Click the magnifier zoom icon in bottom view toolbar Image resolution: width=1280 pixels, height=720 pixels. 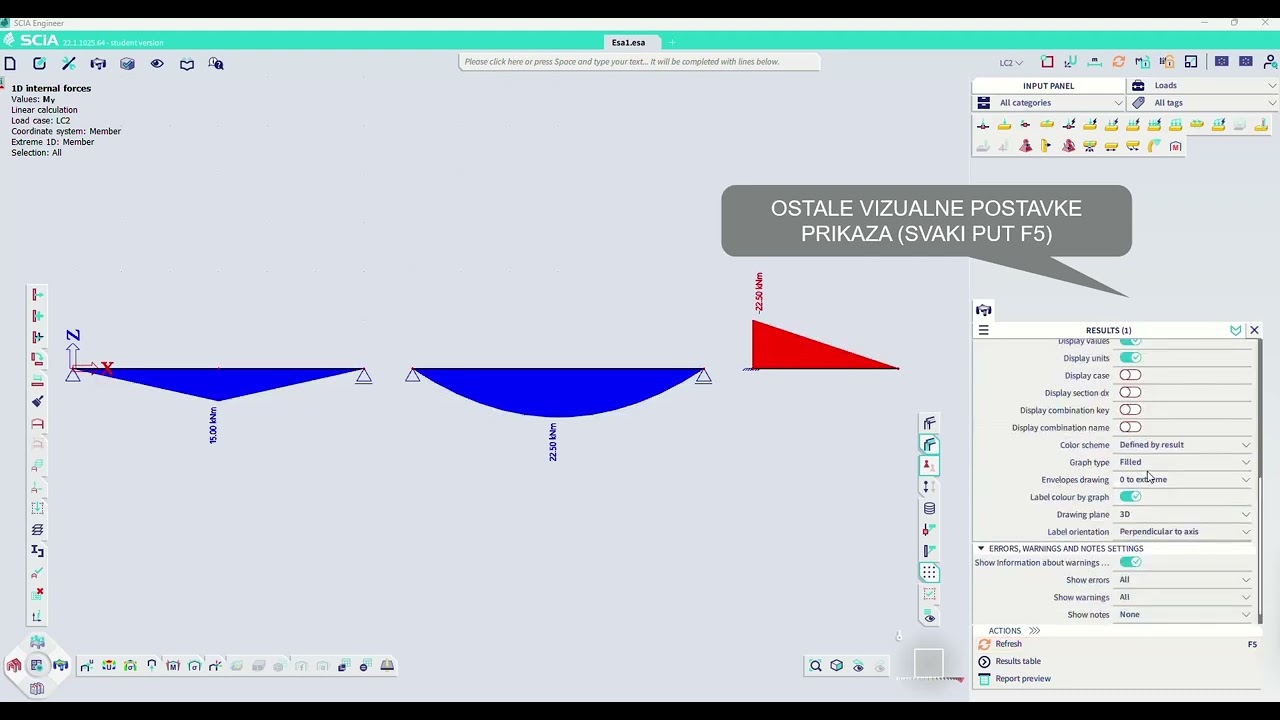[816, 666]
